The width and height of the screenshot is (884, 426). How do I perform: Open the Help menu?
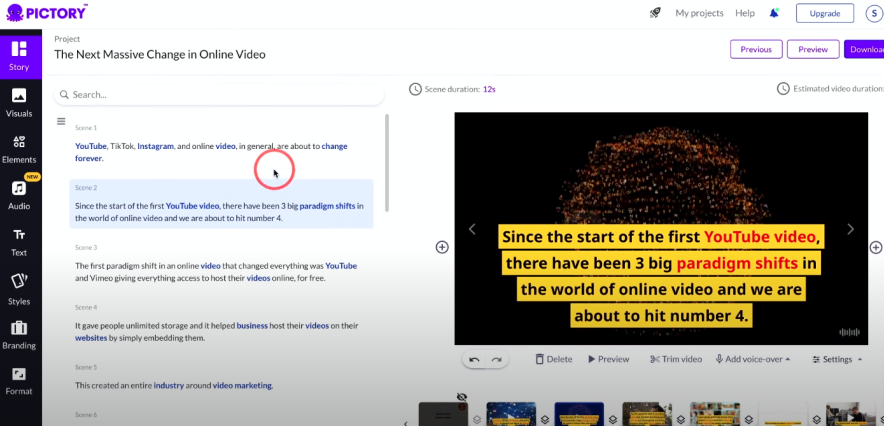(x=745, y=13)
